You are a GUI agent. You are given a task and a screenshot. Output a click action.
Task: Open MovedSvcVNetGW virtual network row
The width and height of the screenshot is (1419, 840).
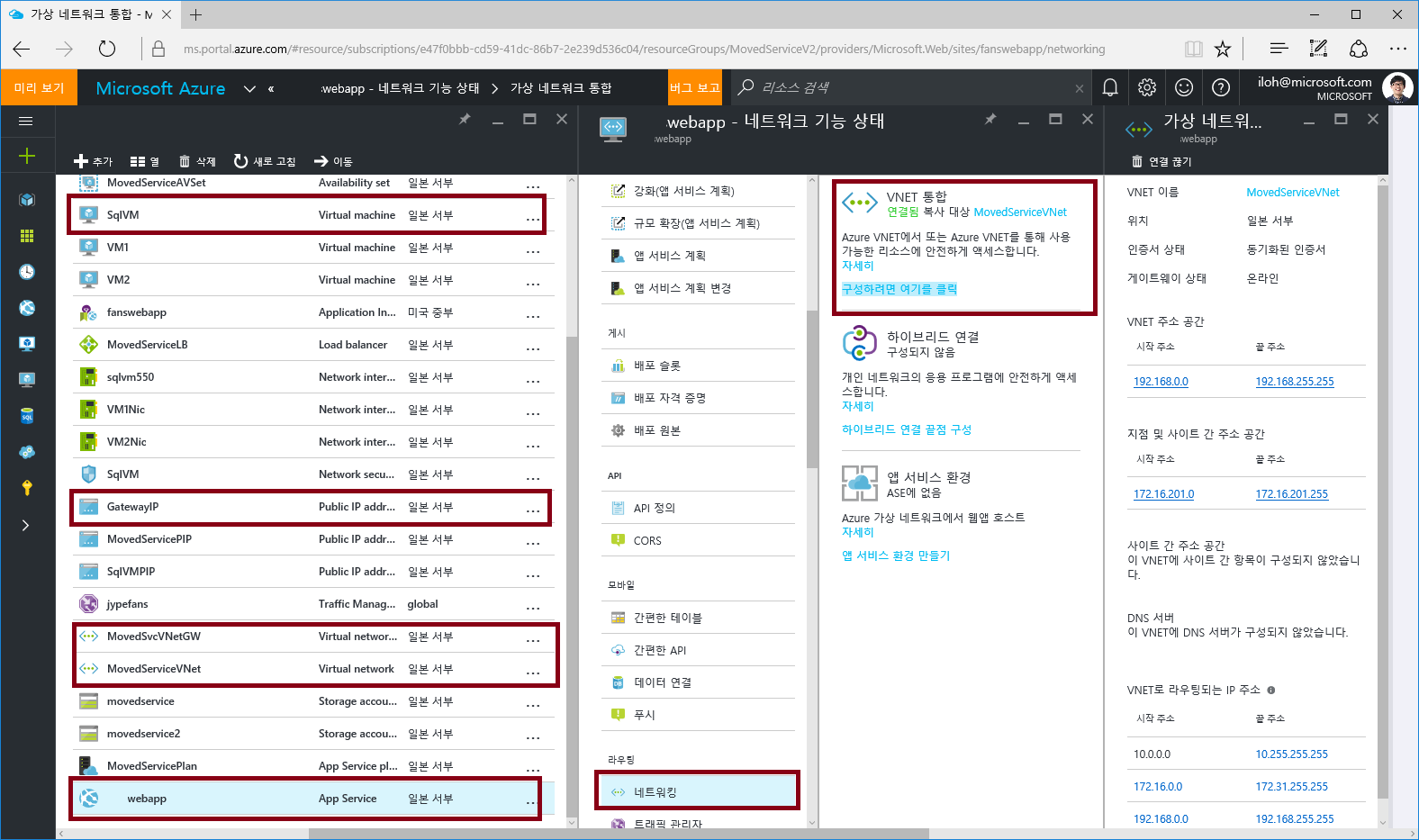[x=312, y=637]
